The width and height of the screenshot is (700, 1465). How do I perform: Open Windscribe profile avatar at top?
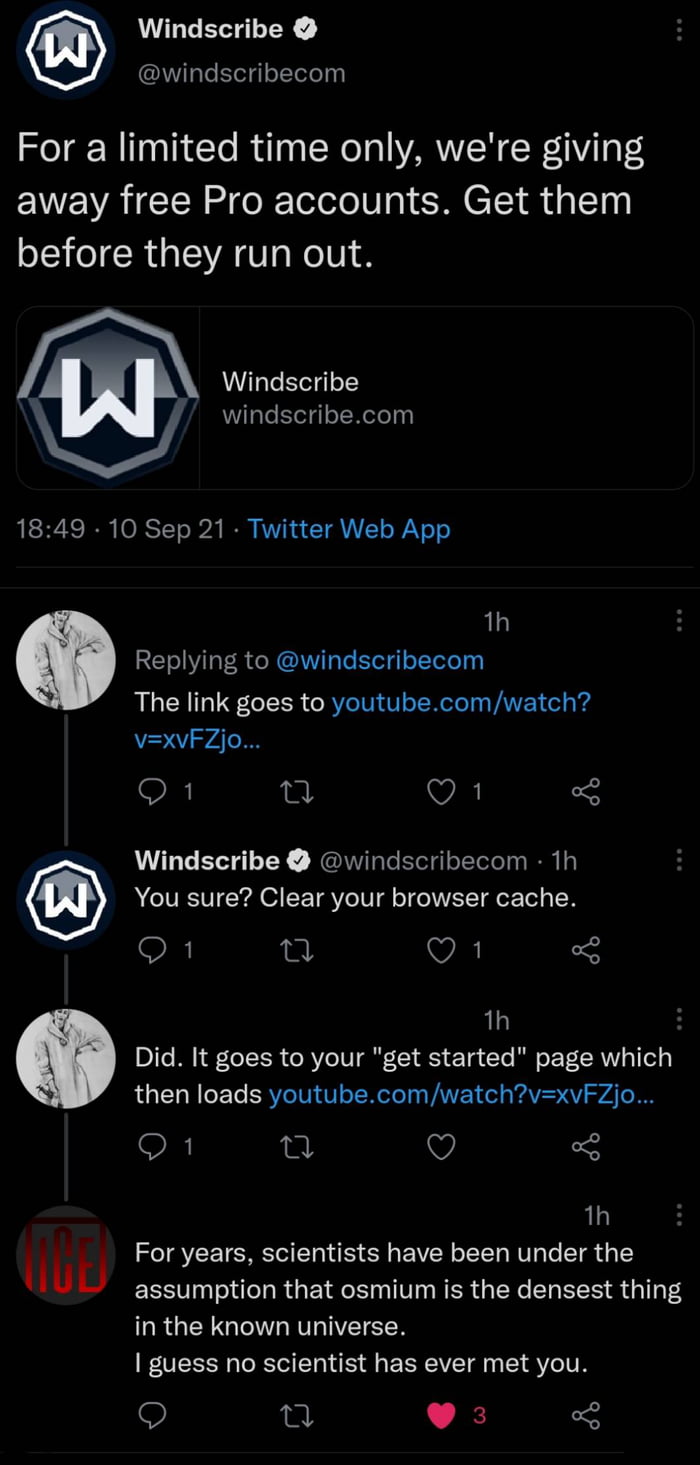pos(67,49)
